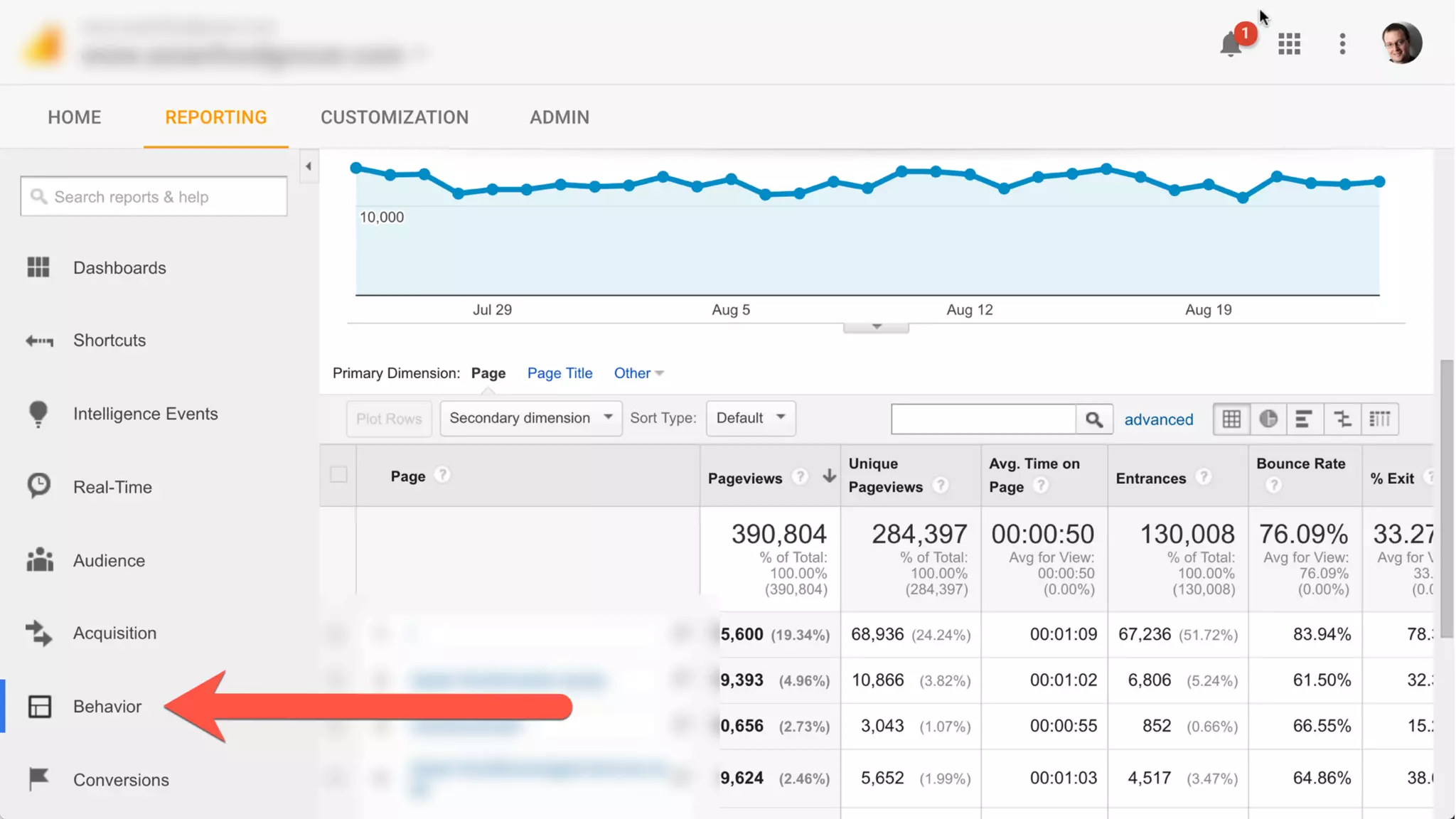
Task: Switch to pivot table view
Action: tap(1380, 419)
